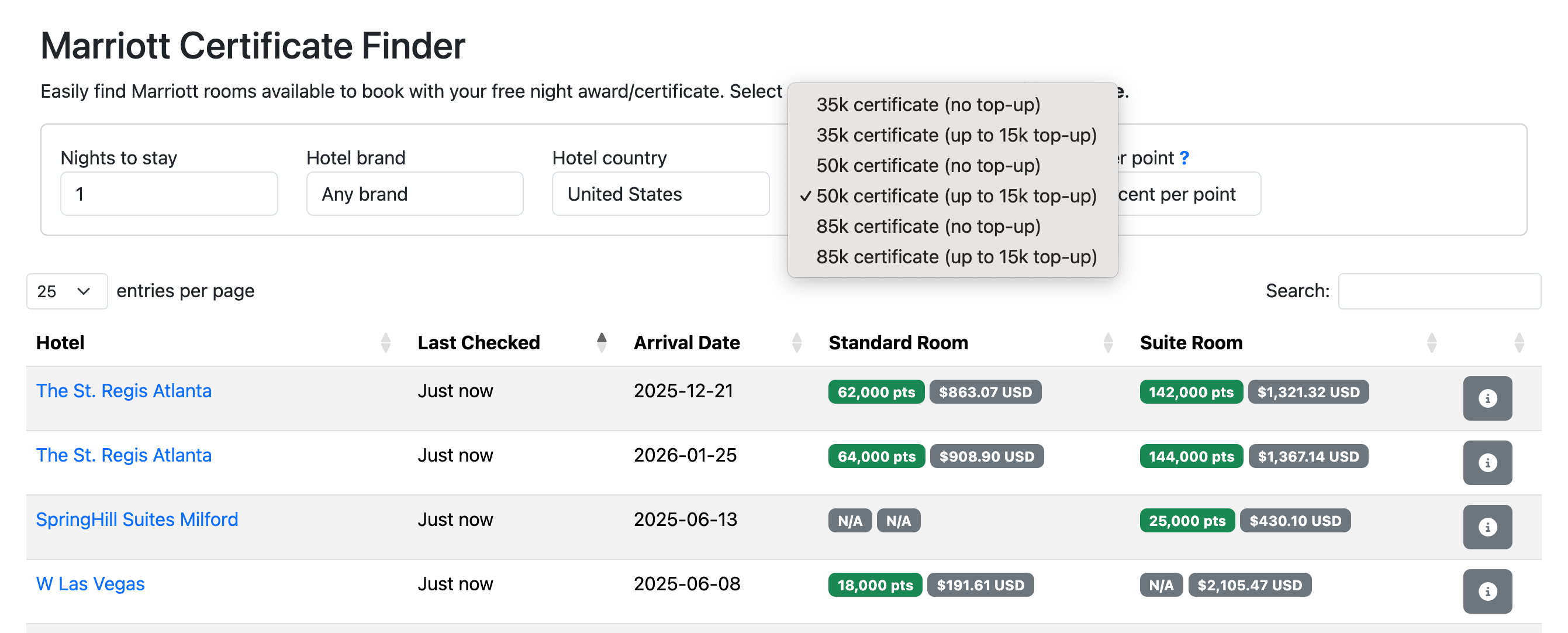Open the Hotel brand dropdown
Viewport: 1568px width, 633px height.
click(415, 194)
